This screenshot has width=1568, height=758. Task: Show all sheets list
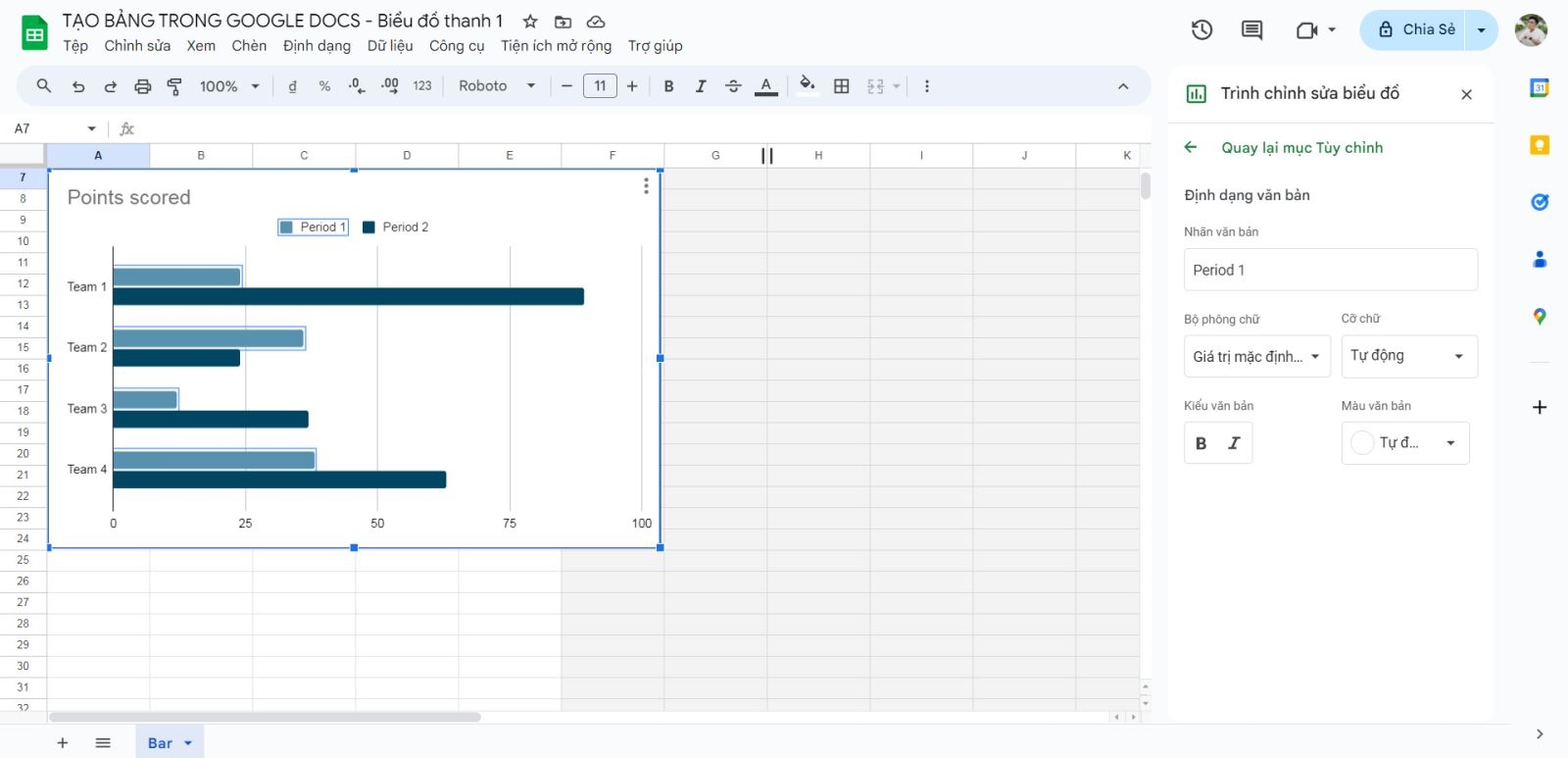[x=103, y=743]
